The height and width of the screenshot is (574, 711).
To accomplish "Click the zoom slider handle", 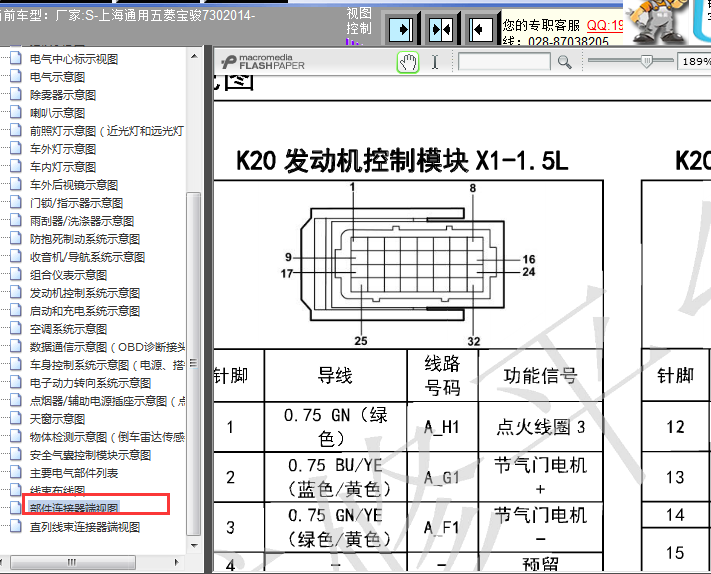I will click(x=647, y=61).
